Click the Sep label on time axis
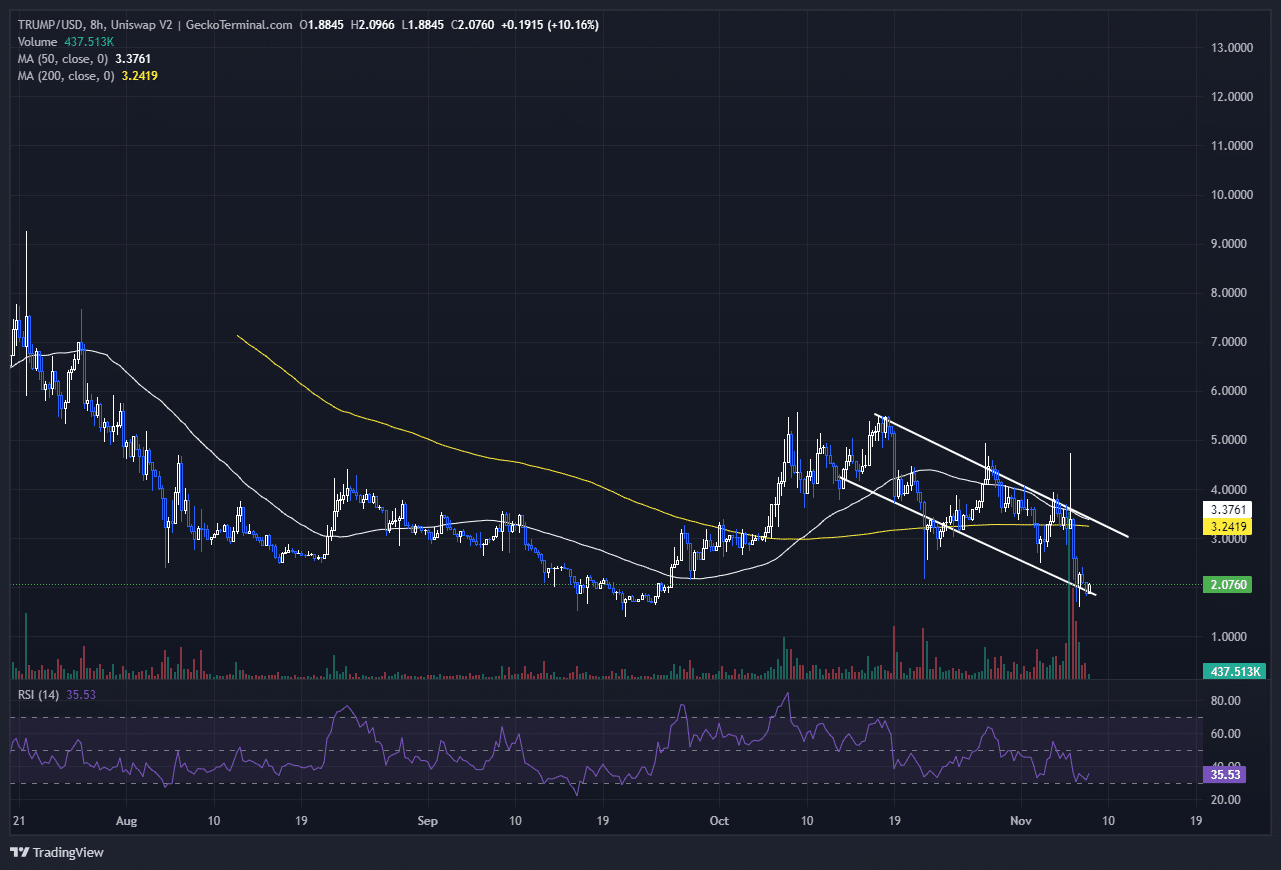 pyautogui.click(x=428, y=821)
